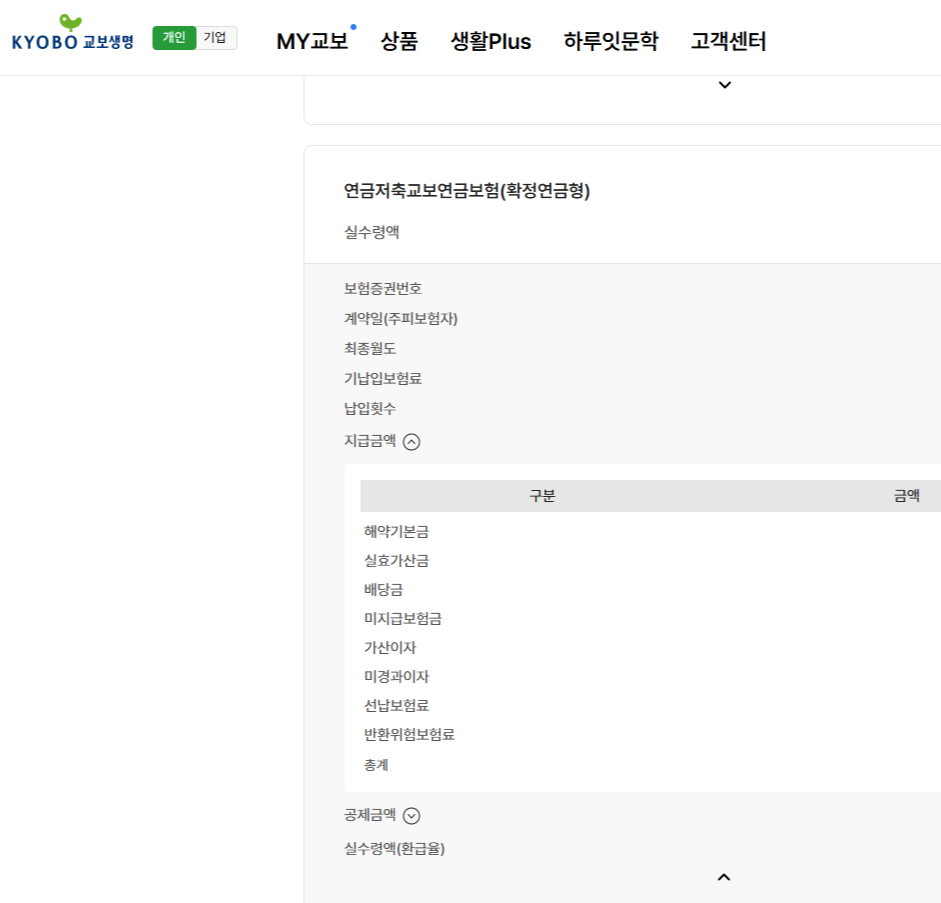Screen dimensions: 941x903
Task: Expand the 공제금액 section chevron
Action: pos(411,816)
